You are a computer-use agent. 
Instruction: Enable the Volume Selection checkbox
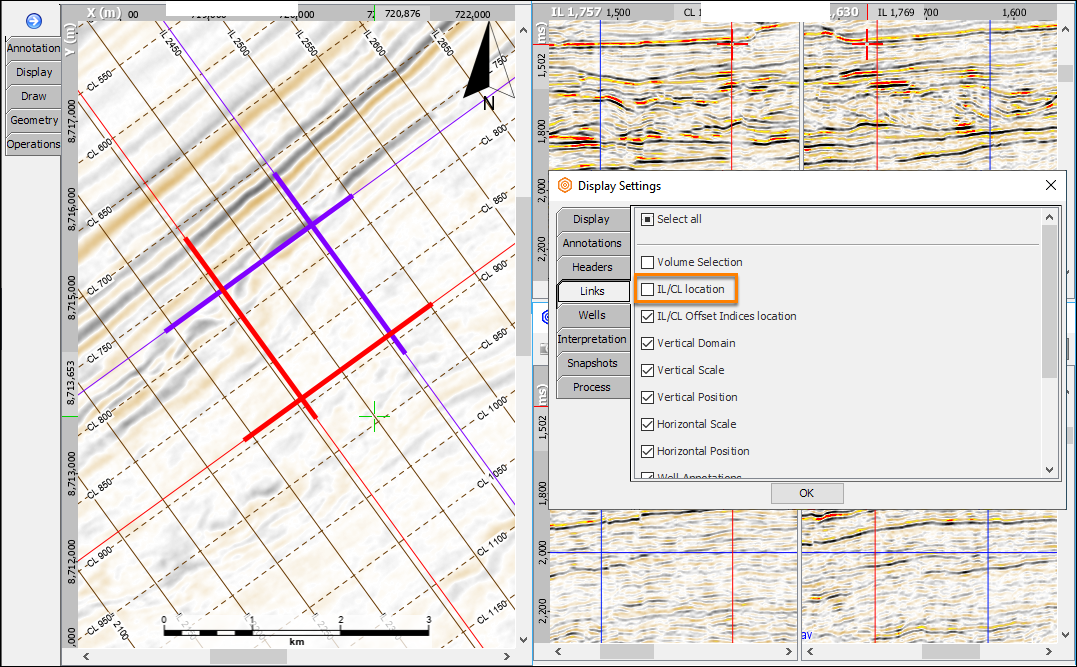pos(647,262)
